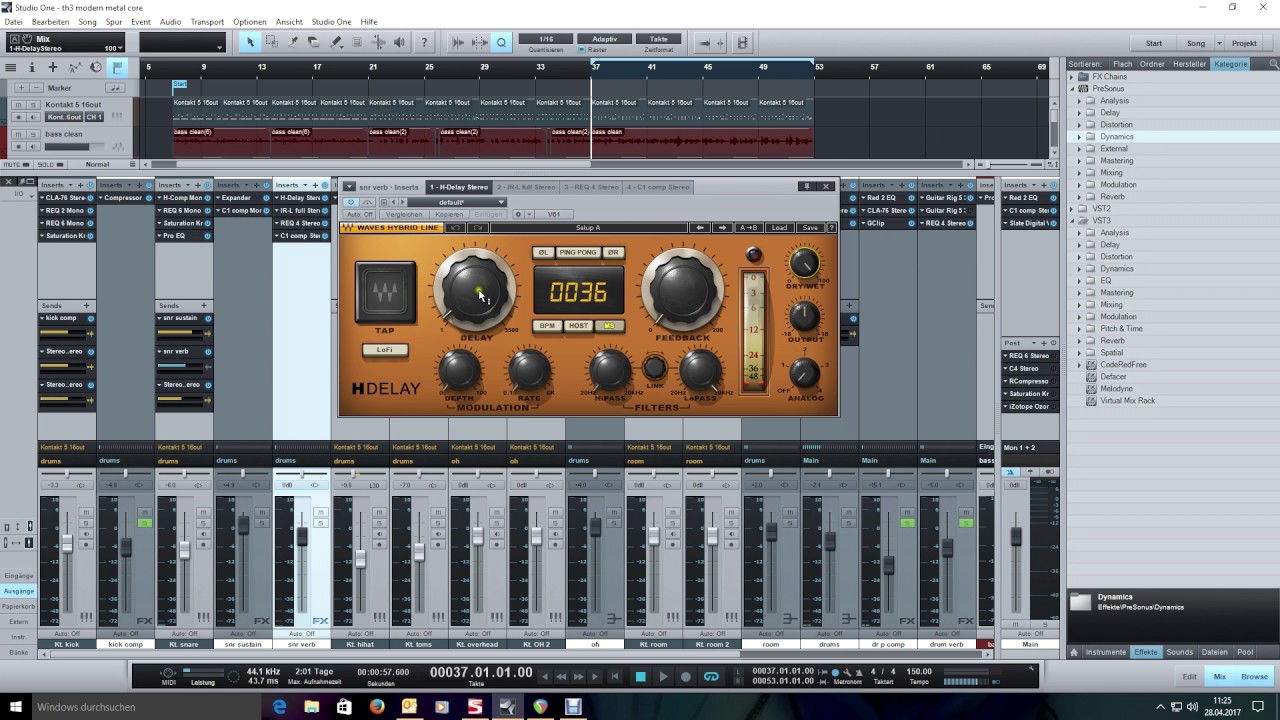Image resolution: width=1280 pixels, height=720 pixels.
Task: Click the play button in transport
Action: point(663,677)
